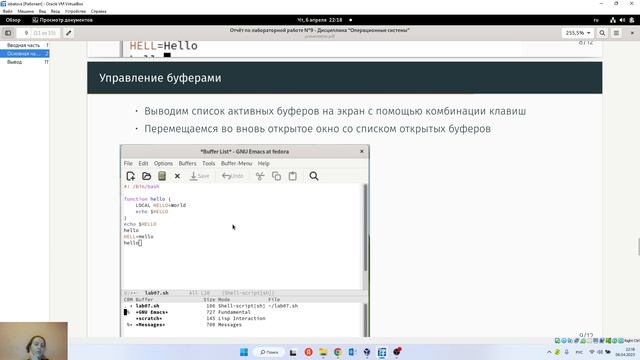
Task: Open the 255,5% zoom level dropdown
Action: pyautogui.click(x=578, y=33)
